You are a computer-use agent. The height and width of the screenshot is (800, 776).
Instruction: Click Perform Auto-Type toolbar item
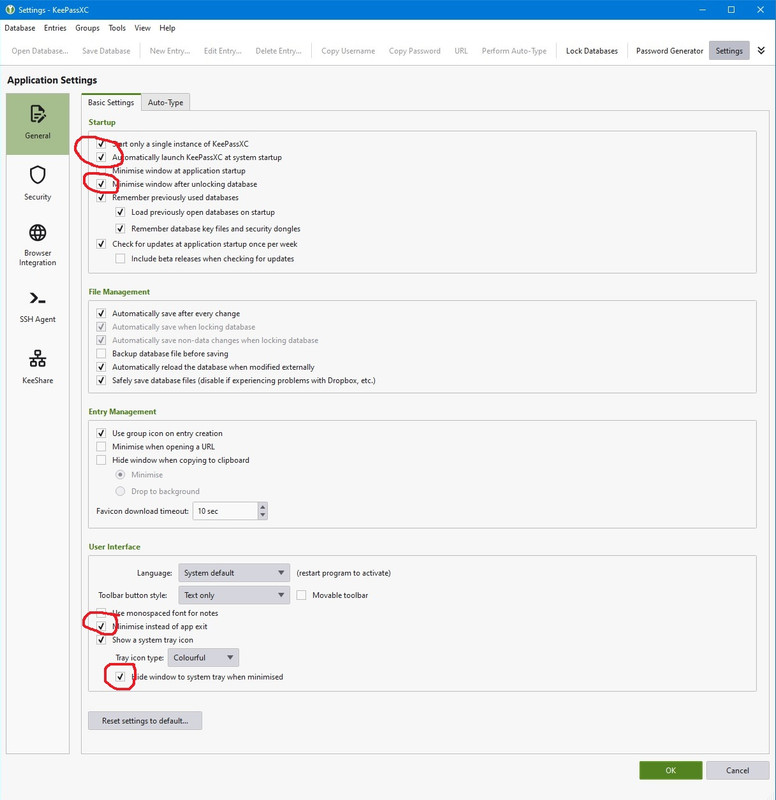pos(514,51)
